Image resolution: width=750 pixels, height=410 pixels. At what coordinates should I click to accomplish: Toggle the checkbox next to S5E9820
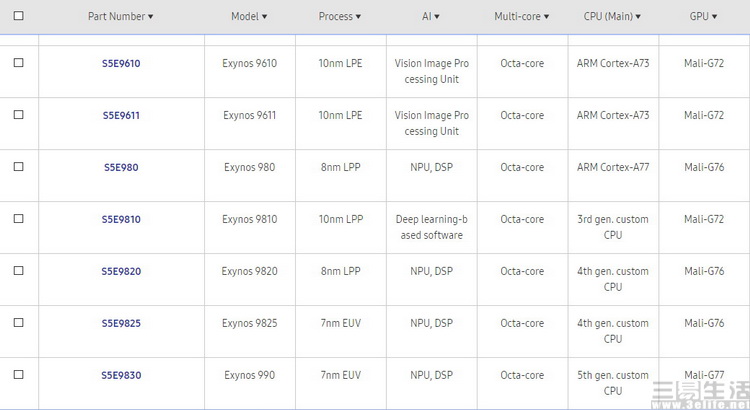pos(19,271)
